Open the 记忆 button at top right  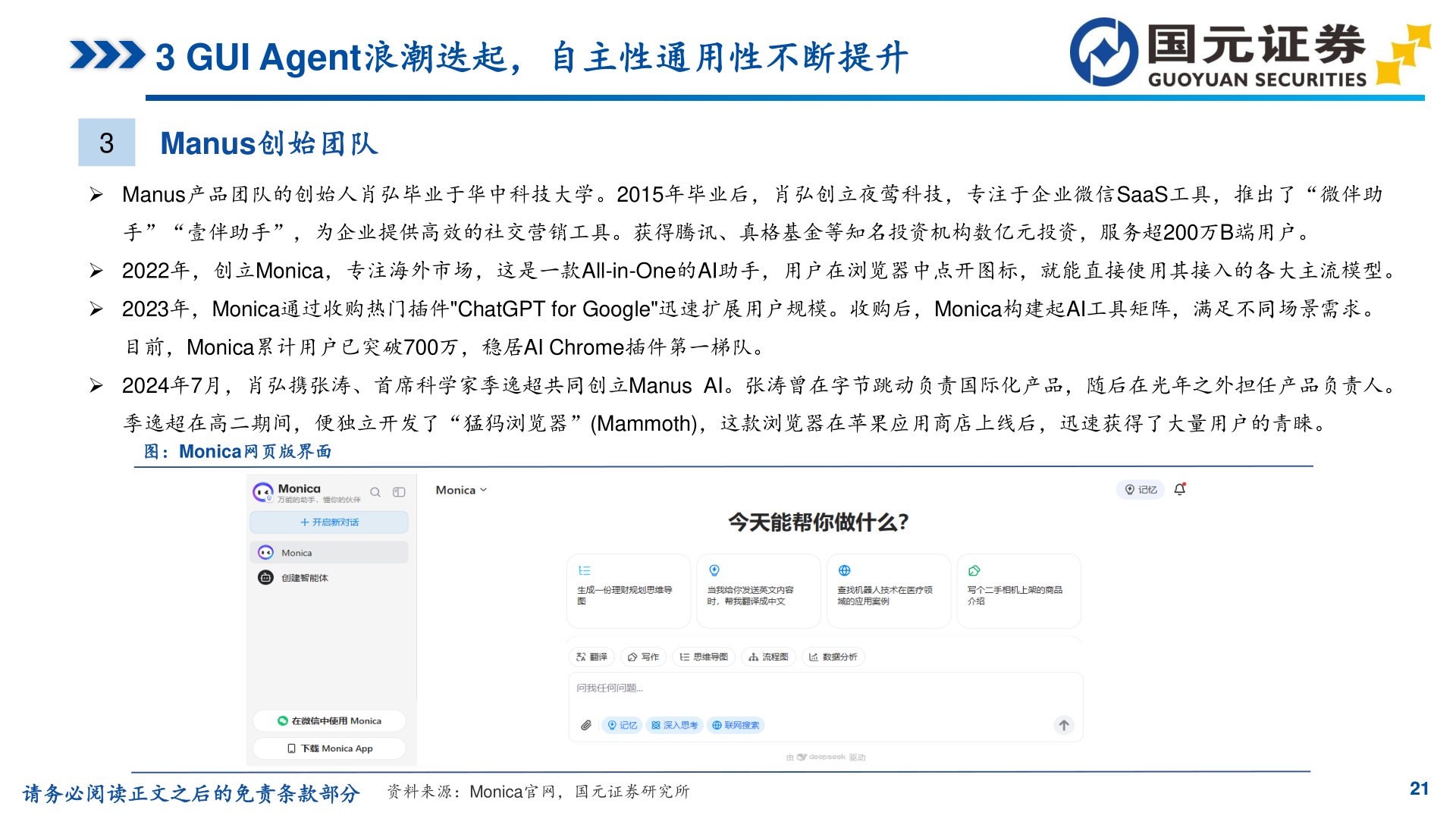point(1141,489)
